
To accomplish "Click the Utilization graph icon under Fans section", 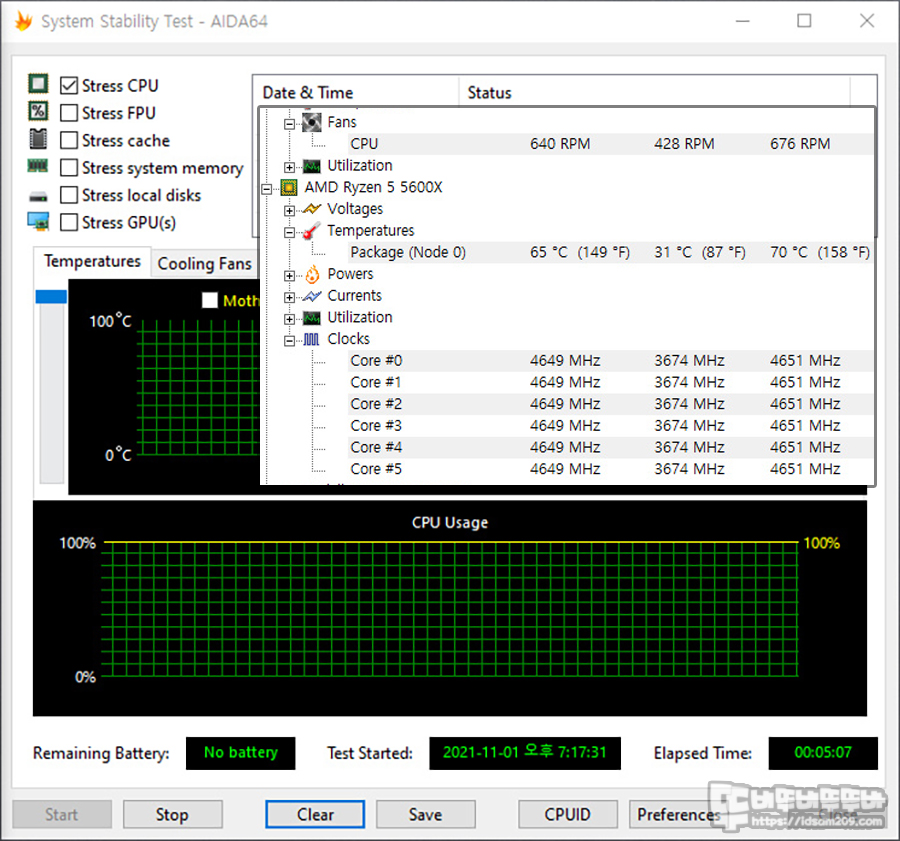I will [312, 166].
